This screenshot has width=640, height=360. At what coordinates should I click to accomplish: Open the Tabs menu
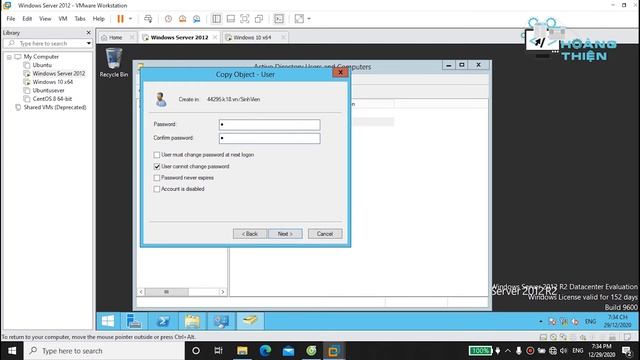click(x=80, y=19)
